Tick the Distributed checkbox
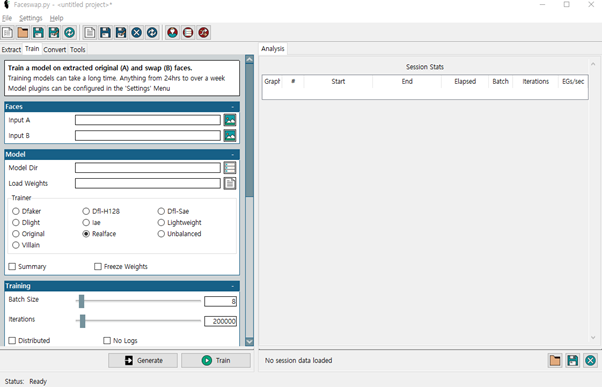602x387 pixels. tap(12, 341)
